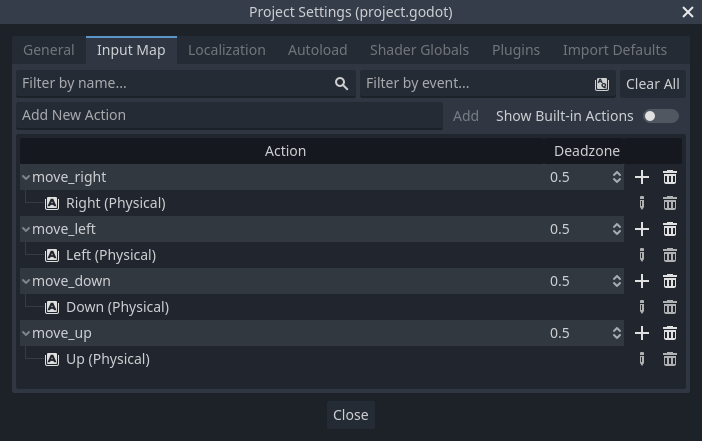Click the listen-for-input icon in event filter
The height and width of the screenshot is (441, 702).
(x=602, y=84)
